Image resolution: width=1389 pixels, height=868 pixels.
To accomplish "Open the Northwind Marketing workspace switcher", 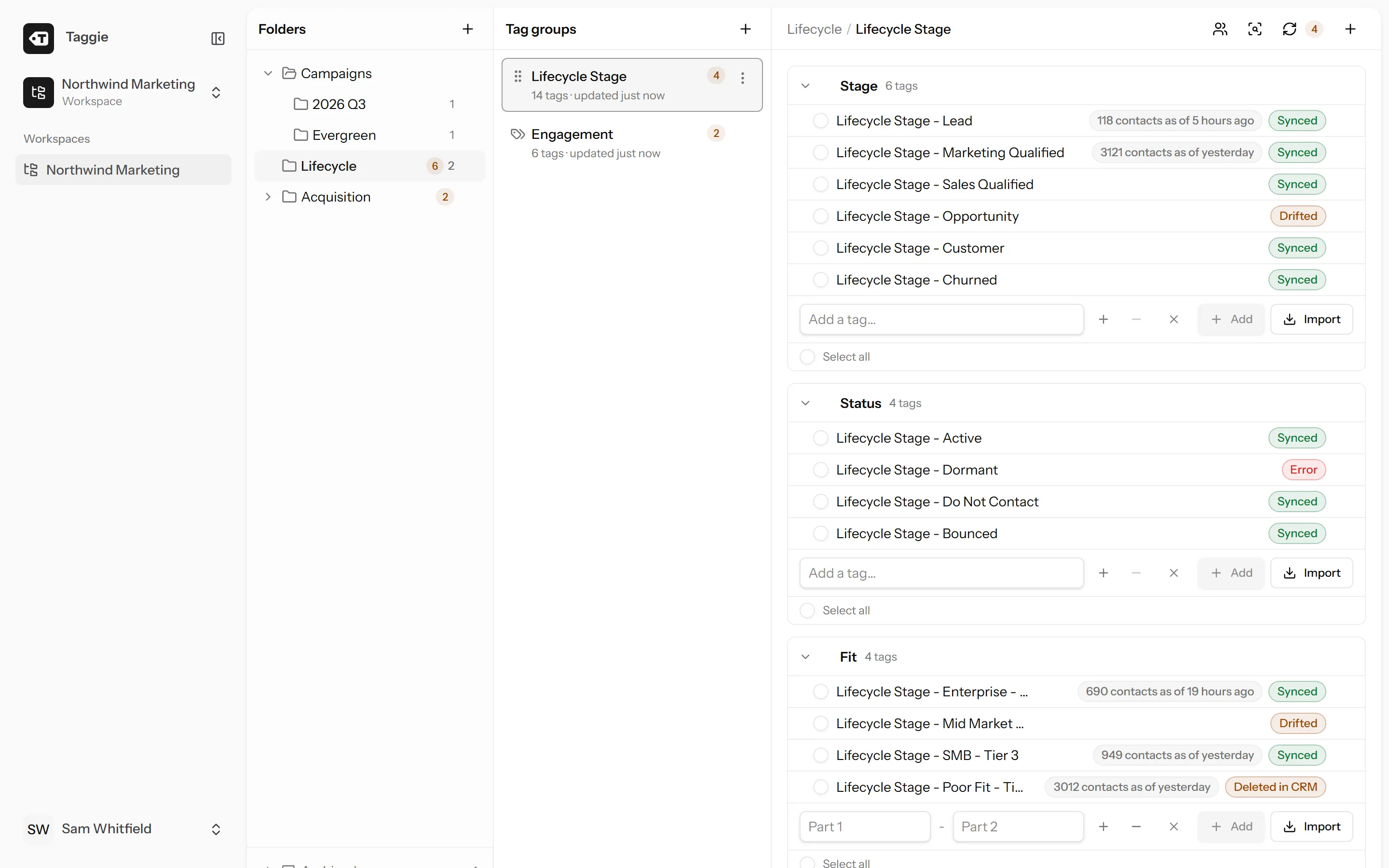I will [123, 93].
